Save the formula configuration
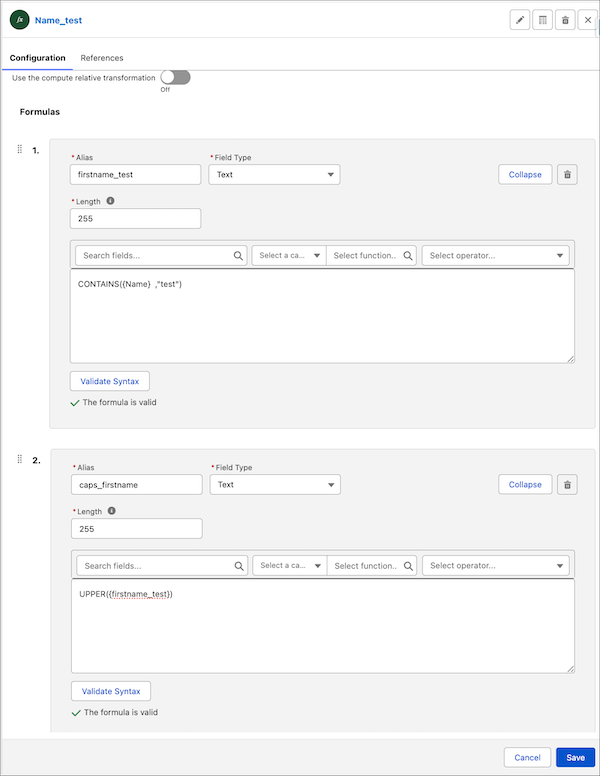The image size is (600, 776). (x=576, y=757)
